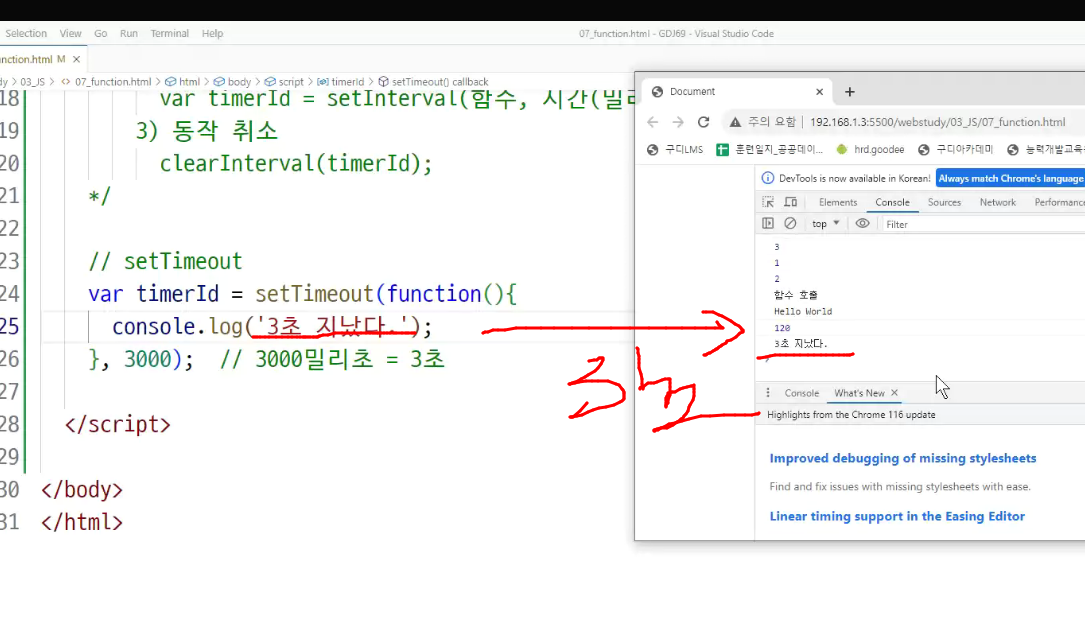Select the Console tab in DevTools
Viewport: 1085px width, 628px height.
893,202
